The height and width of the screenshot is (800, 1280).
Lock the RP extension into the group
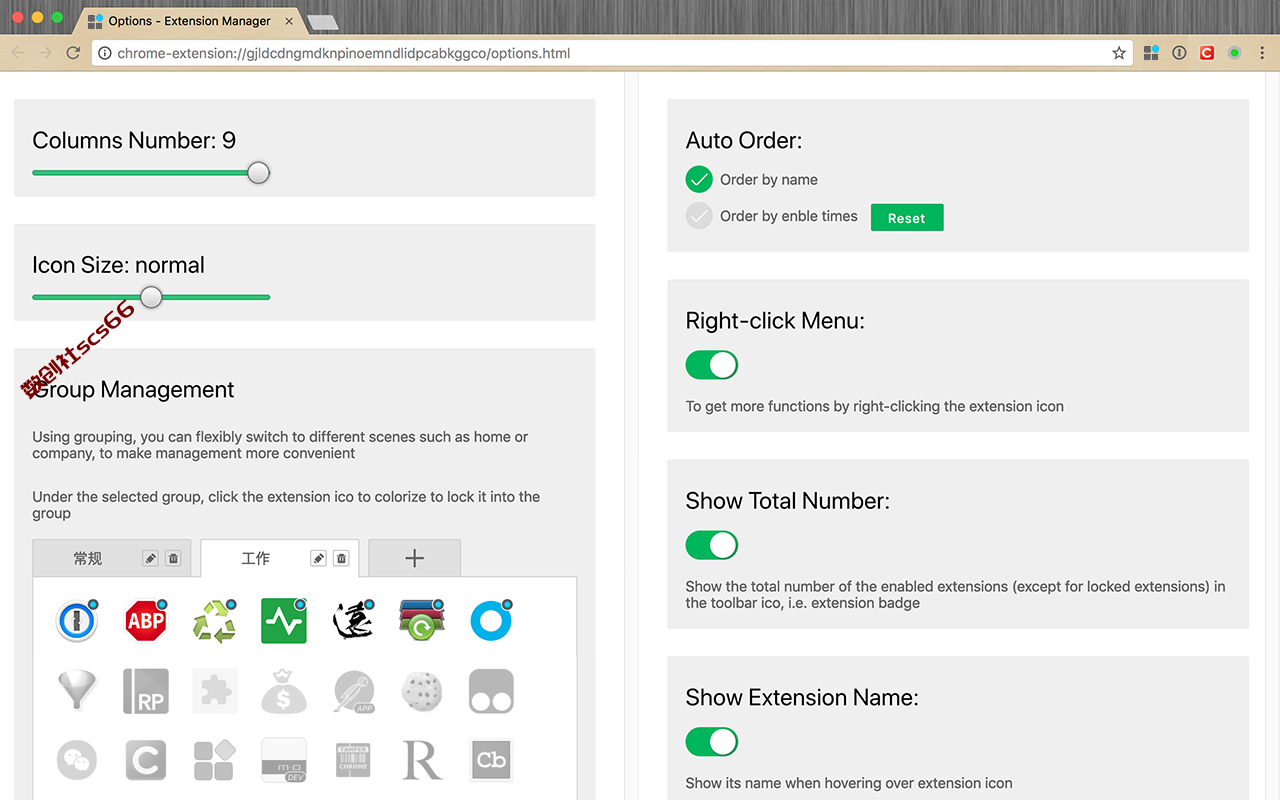pos(146,691)
